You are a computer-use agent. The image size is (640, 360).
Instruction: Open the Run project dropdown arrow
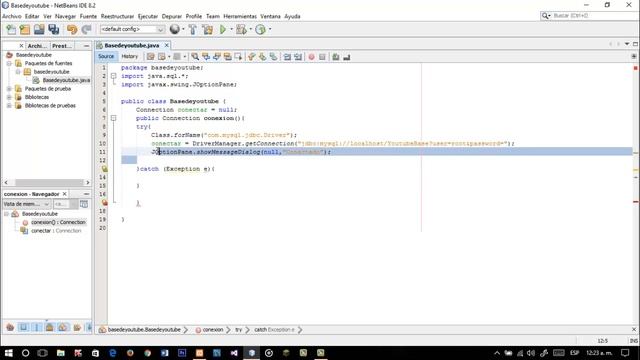(231, 29)
